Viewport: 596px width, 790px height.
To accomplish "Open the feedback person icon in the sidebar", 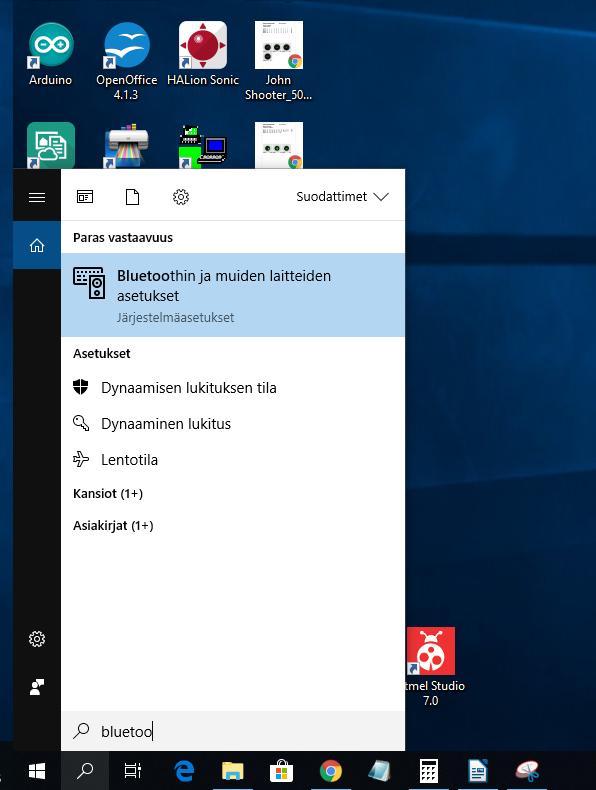I will point(37,687).
